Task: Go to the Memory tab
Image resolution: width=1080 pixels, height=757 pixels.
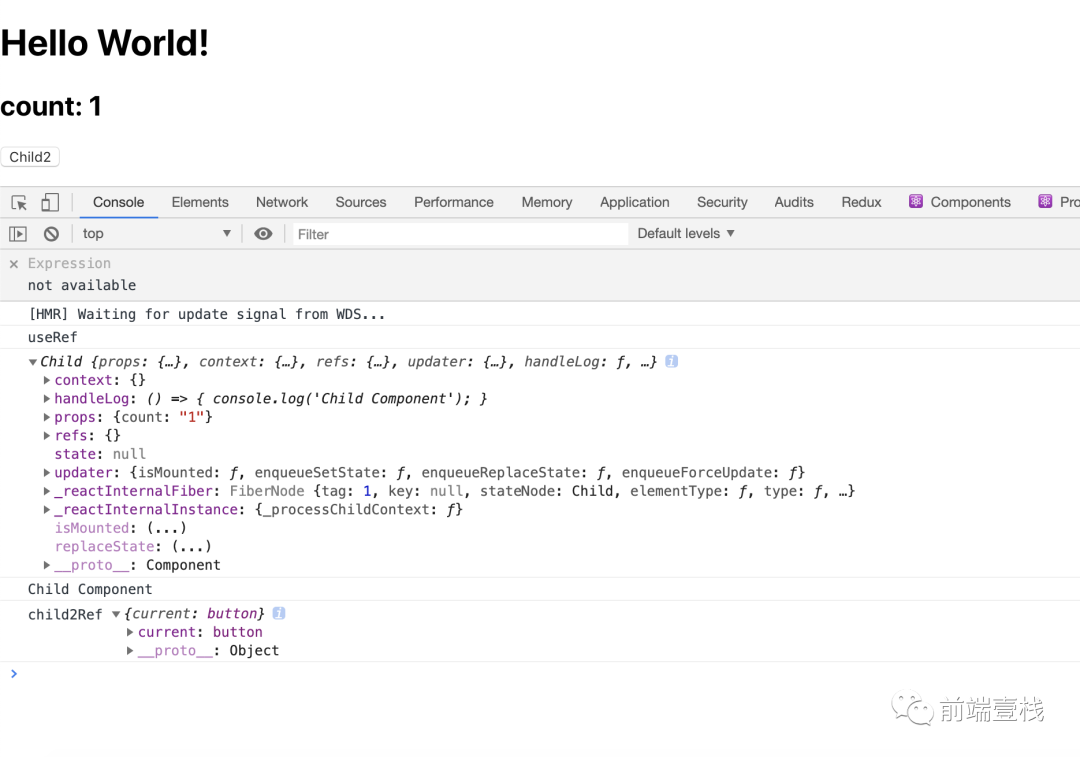Action: (x=547, y=203)
